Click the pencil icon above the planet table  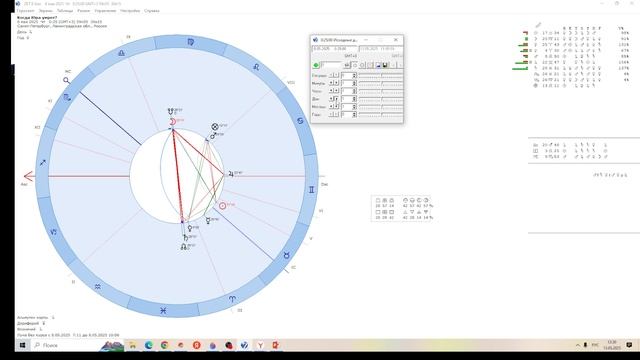point(538,25)
